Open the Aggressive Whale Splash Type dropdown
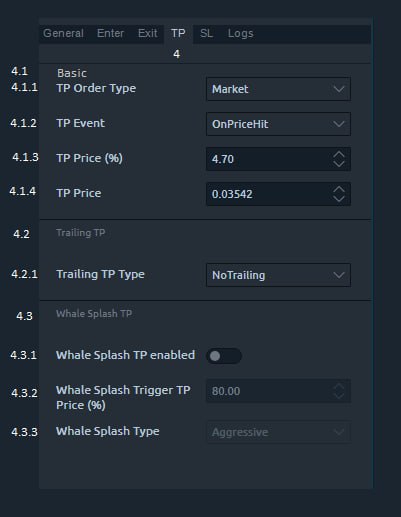 [278, 432]
